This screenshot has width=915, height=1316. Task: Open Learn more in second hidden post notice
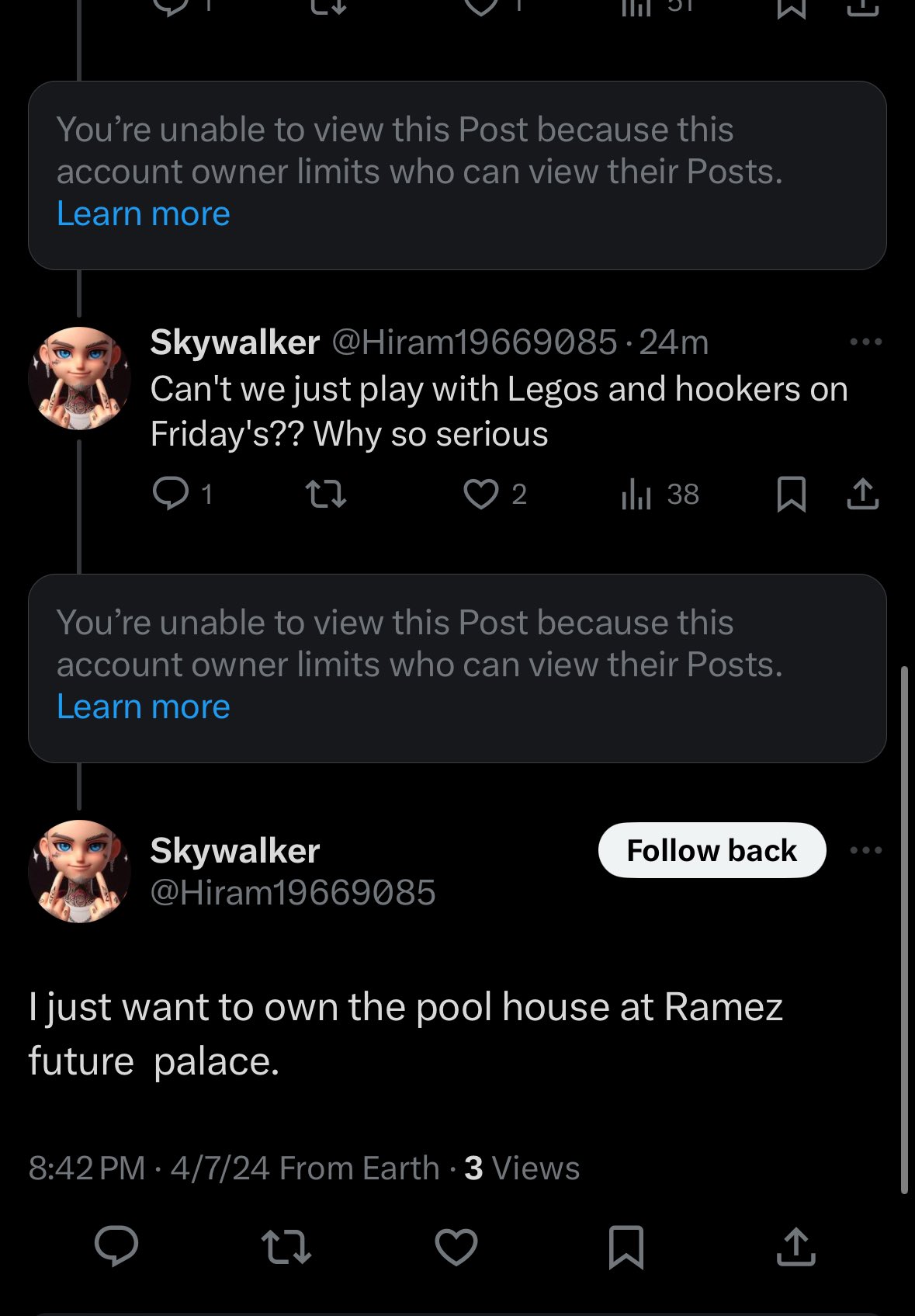click(x=144, y=707)
